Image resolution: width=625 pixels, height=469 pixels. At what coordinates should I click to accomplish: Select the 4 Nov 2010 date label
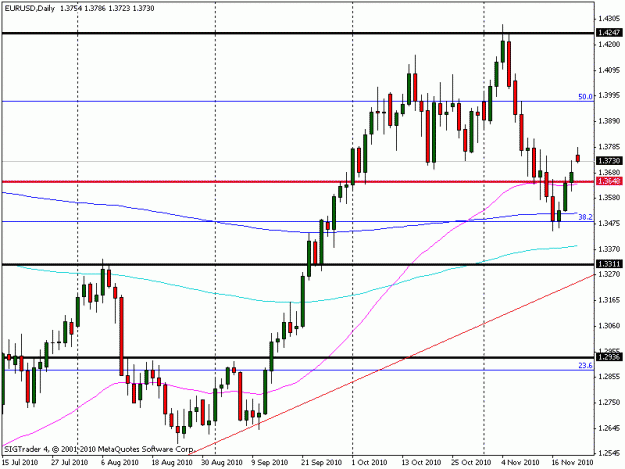521,463
